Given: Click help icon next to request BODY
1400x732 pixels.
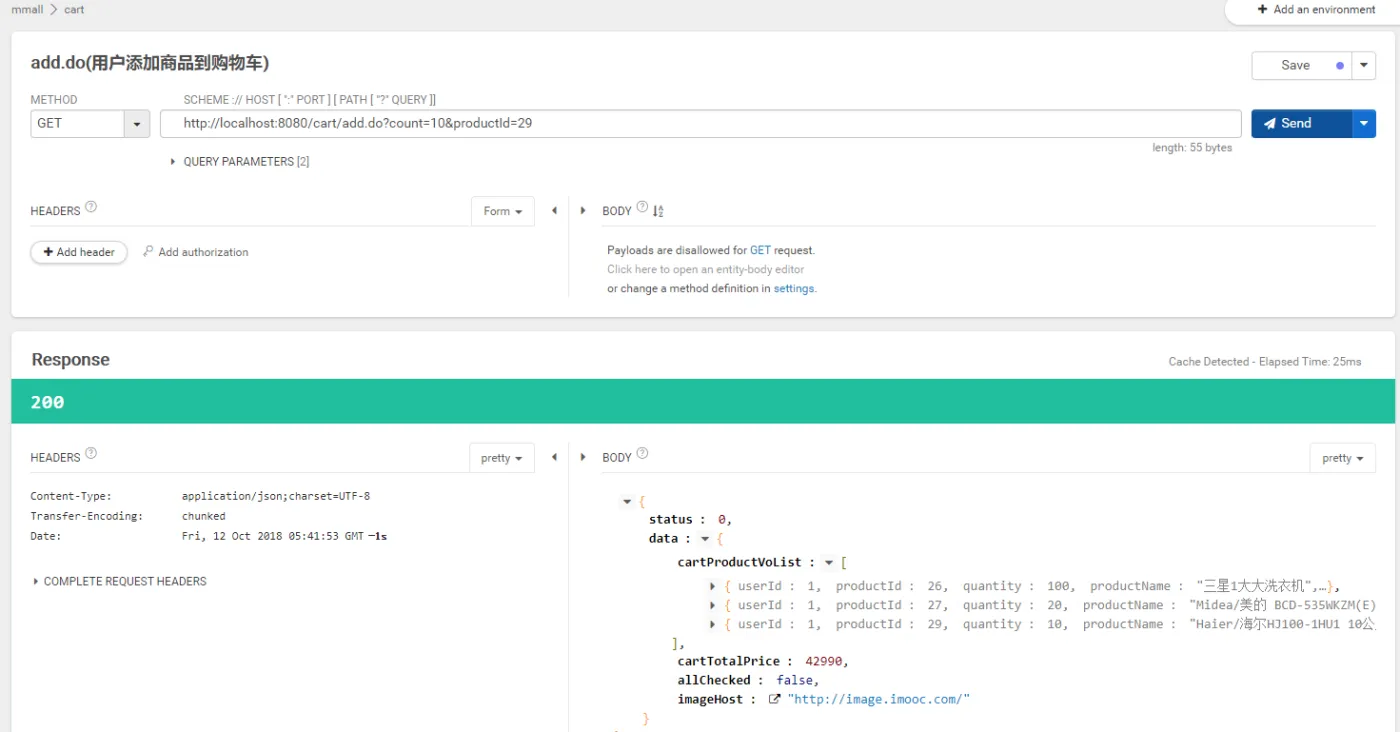Looking at the screenshot, I should (x=642, y=207).
